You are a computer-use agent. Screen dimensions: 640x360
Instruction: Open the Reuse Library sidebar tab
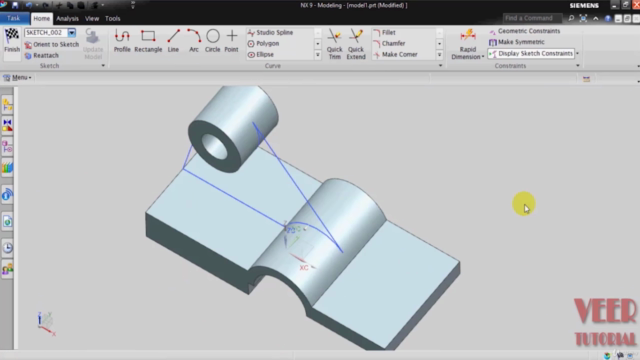click(x=7, y=167)
